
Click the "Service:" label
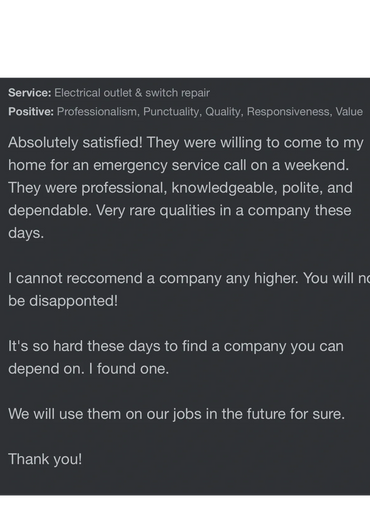30,93
